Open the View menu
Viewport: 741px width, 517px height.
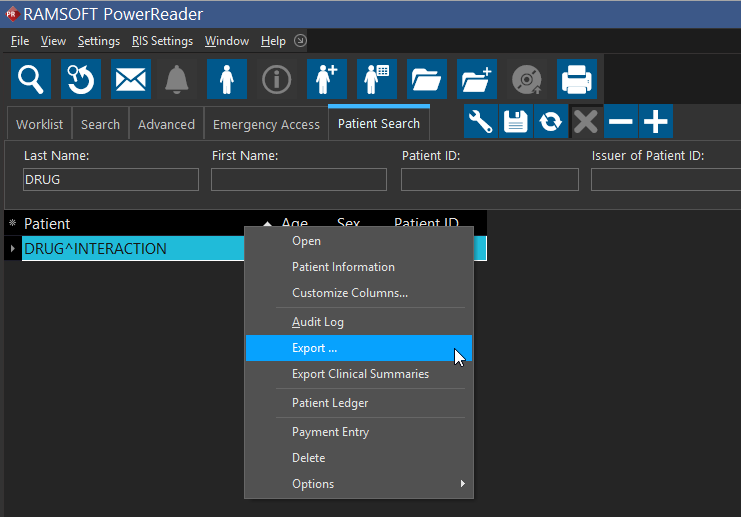point(53,41)
